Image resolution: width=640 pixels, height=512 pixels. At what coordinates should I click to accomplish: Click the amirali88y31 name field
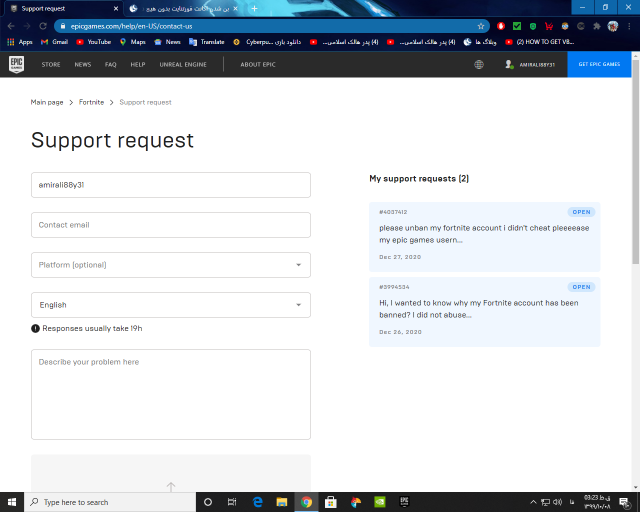[x=171, y=185]
